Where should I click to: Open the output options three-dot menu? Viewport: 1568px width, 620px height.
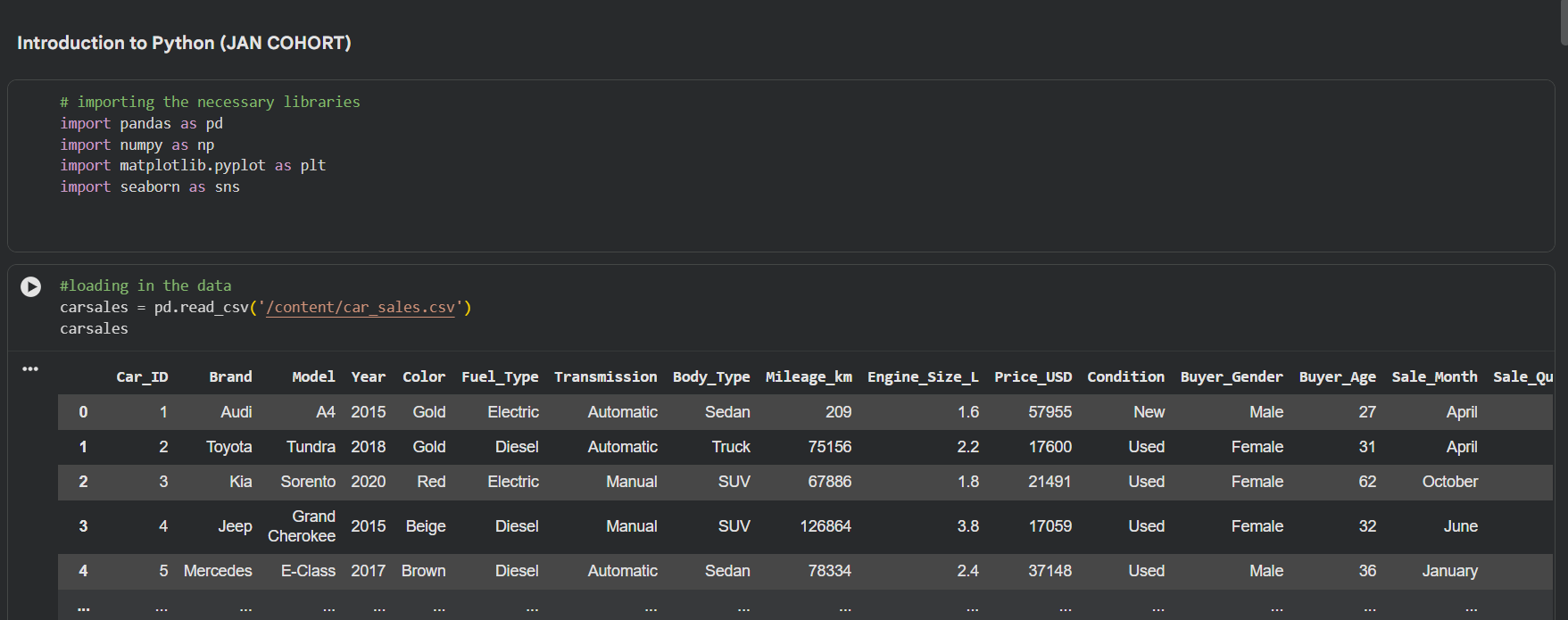(x=30, y=368)
